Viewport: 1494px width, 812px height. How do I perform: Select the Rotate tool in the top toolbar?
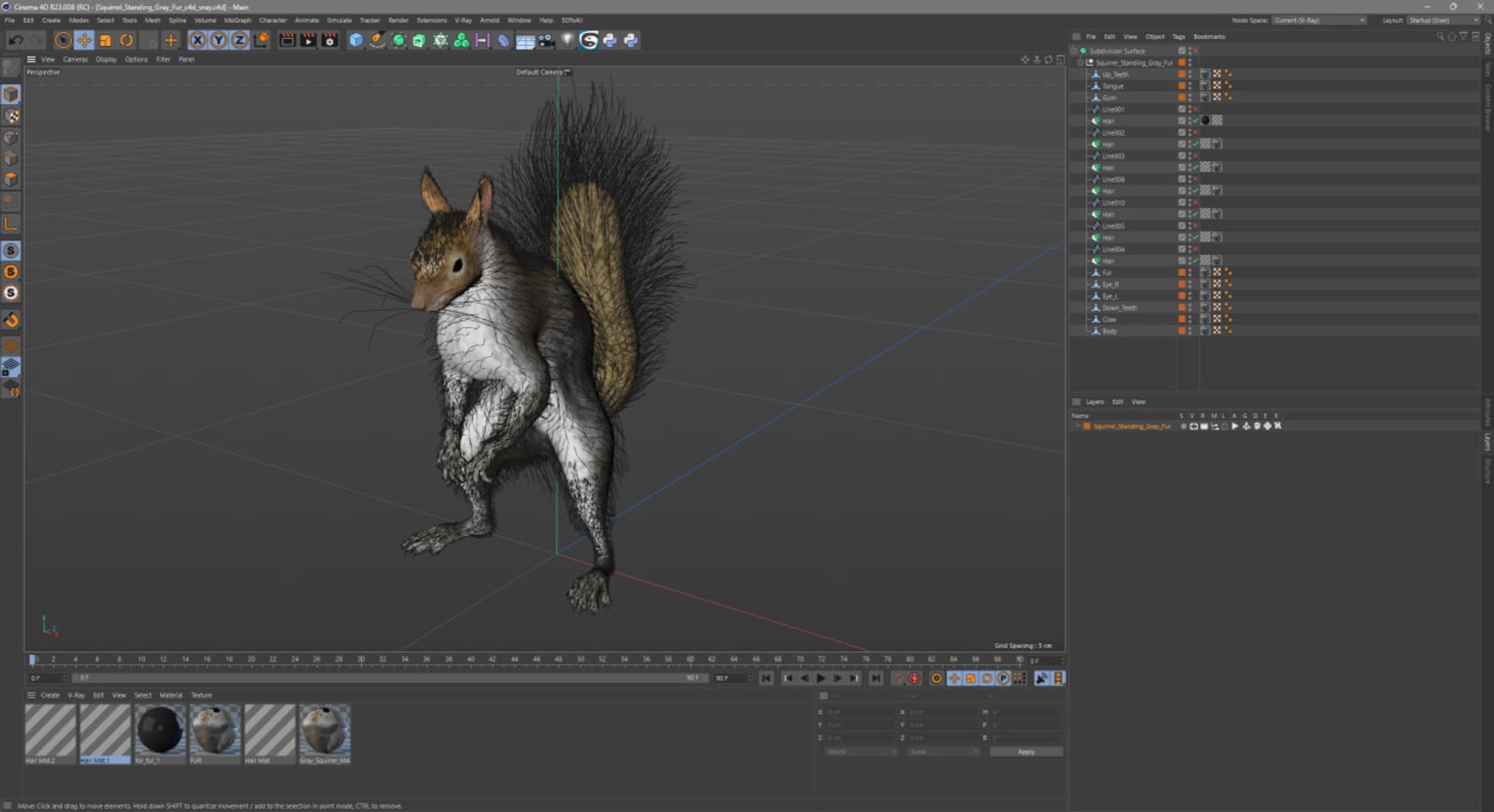126,40
